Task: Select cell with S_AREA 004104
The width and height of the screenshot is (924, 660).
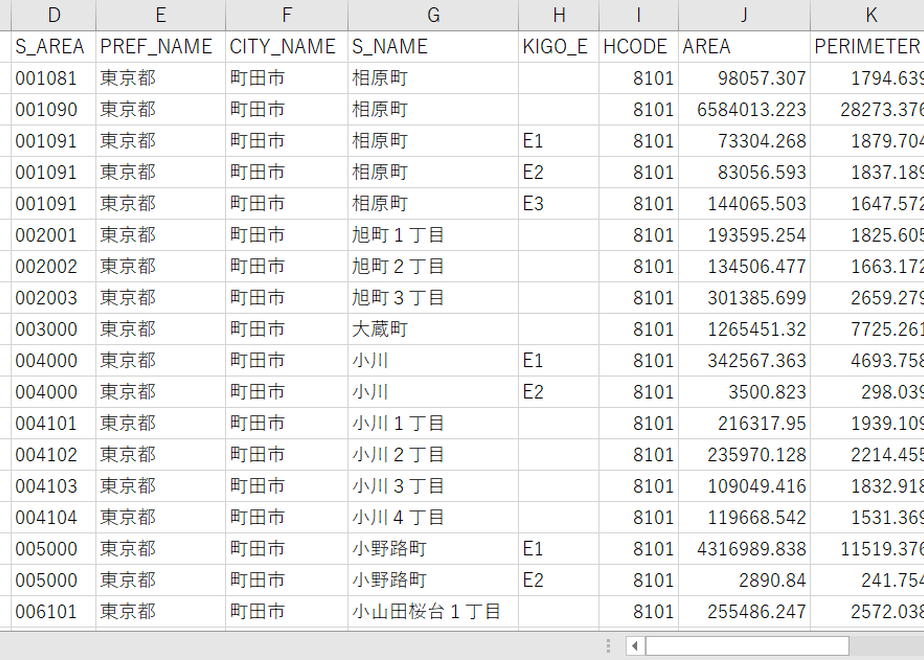Action: point(54,517)
